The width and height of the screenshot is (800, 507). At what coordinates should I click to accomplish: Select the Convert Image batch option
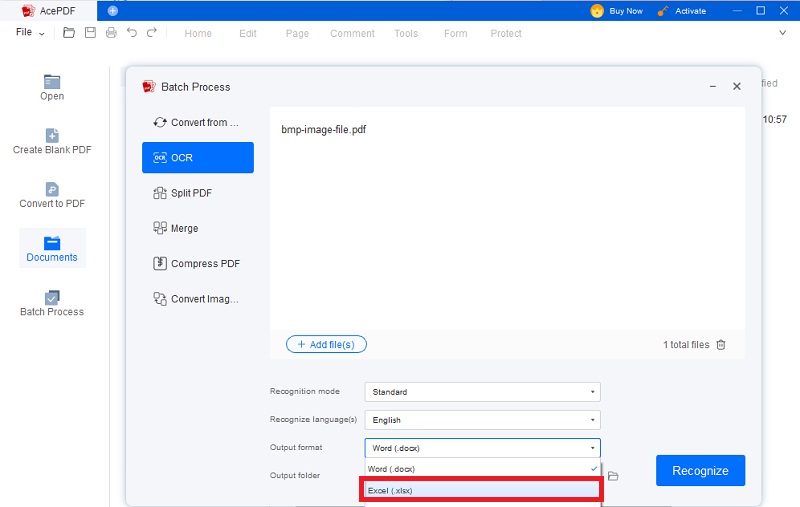point(197,299)
